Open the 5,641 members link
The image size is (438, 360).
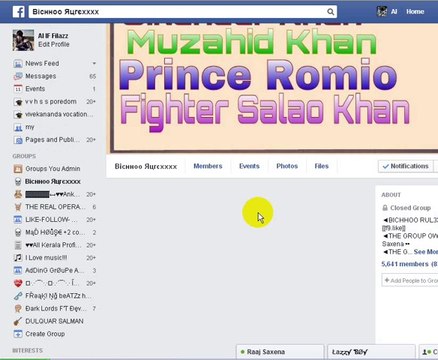pyautogui.click(x=405, y=264)
